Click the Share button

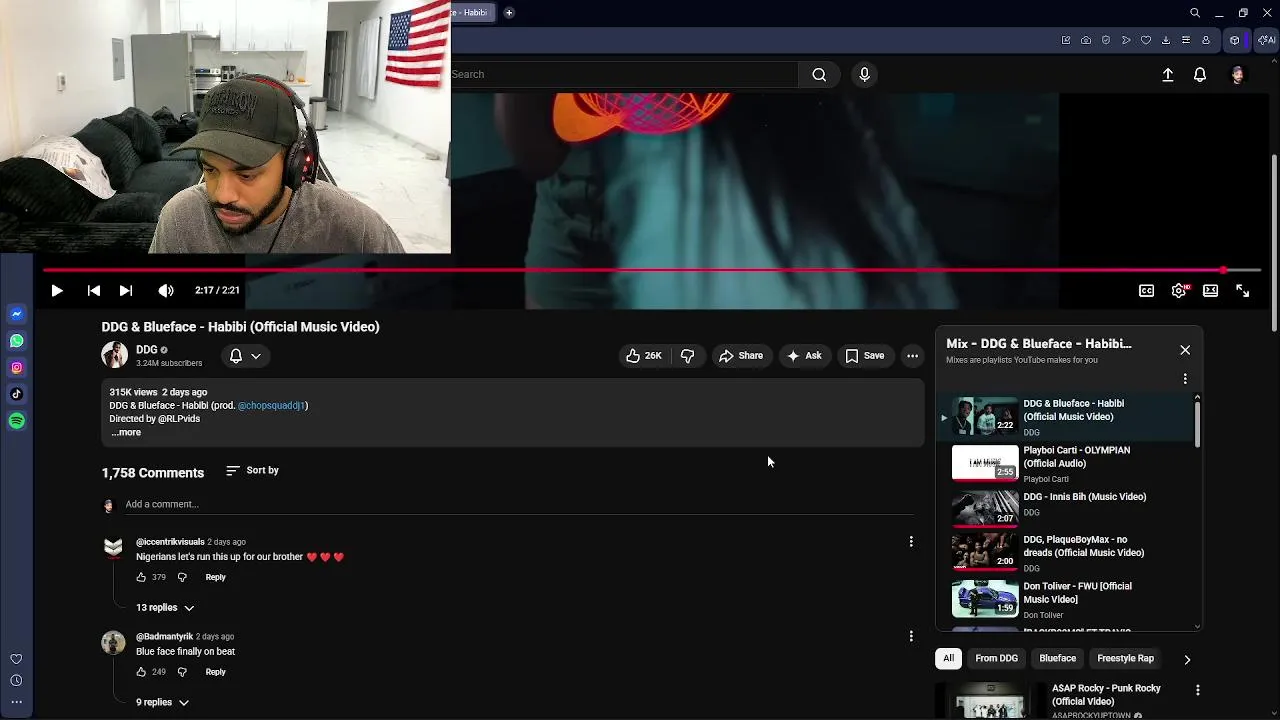coord(741,356)
